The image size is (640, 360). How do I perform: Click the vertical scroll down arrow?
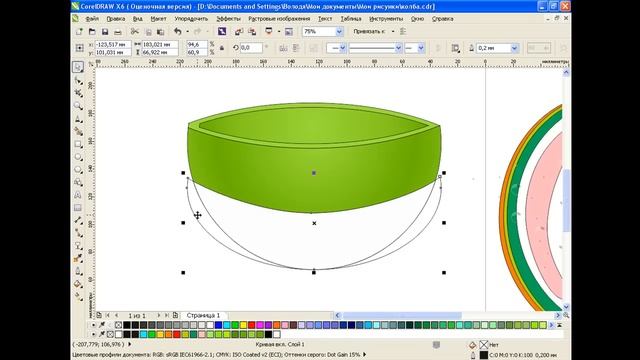tap(566, 307)
